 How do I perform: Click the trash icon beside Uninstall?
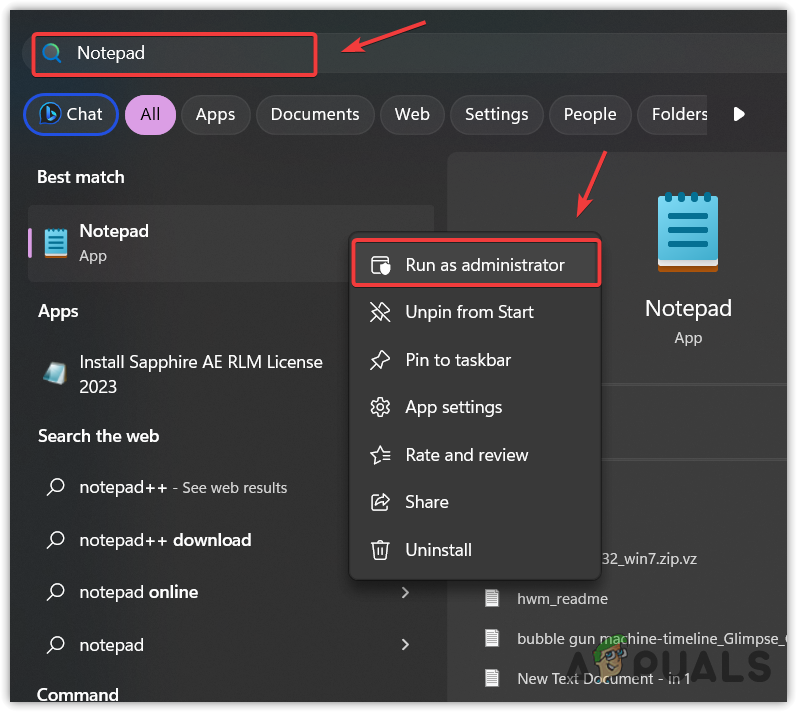(380, 550)
